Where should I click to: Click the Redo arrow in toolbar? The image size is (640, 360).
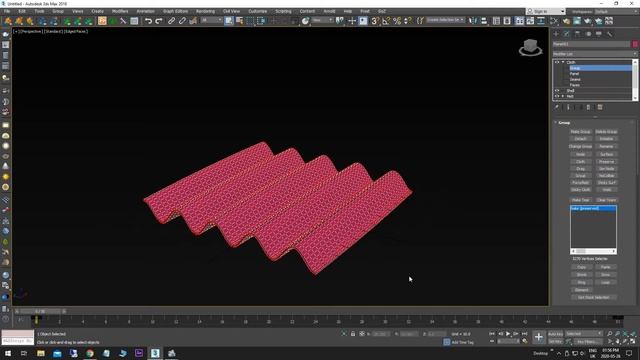pyautogui.click(x=159, y=21)
